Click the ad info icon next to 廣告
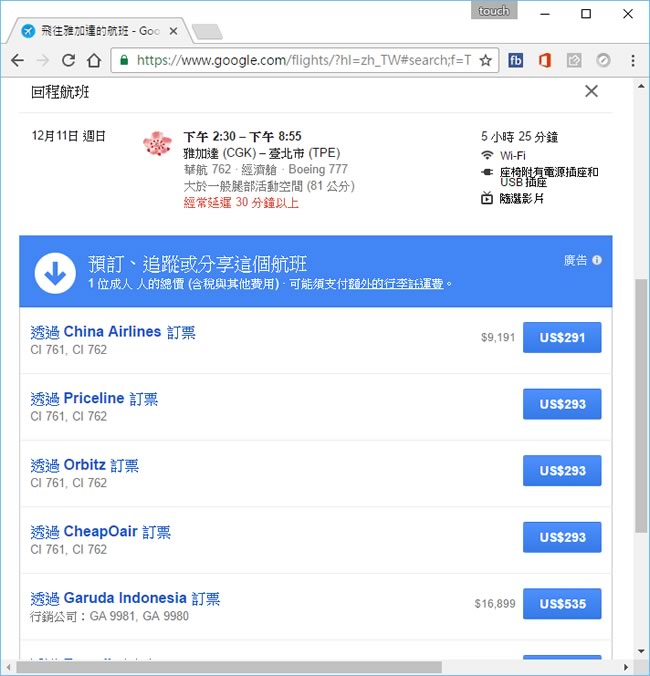Viewport: 650px width, 676px height. (x=597, y=260)
